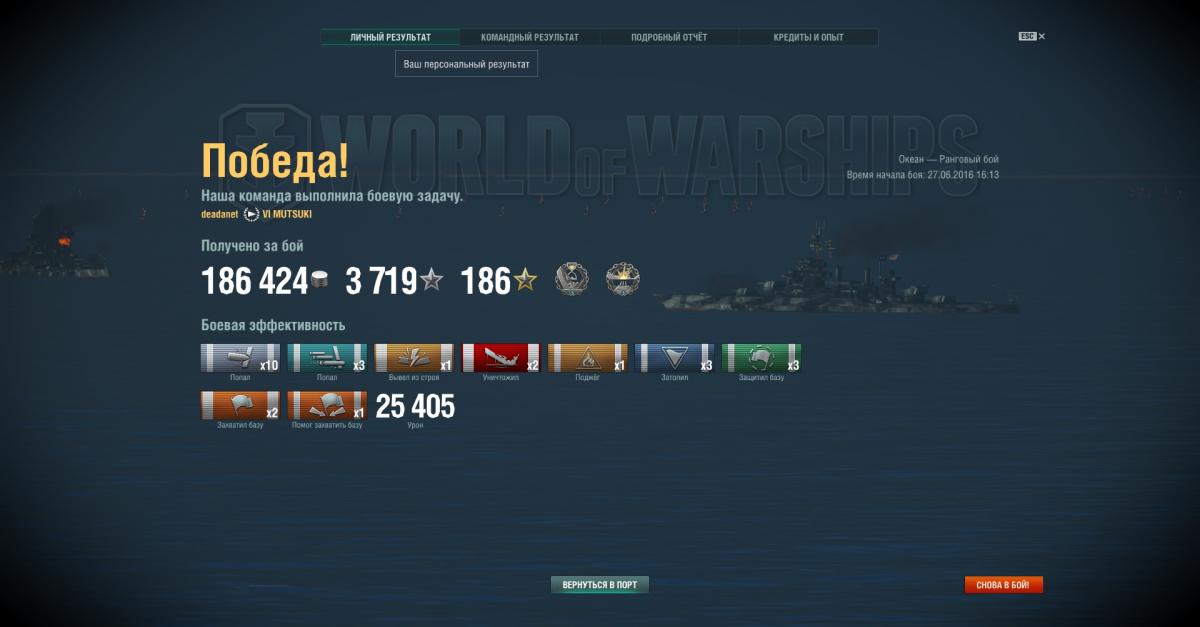The width and height of the screenshot is (1200, 627).
Task: Click the VI Mutsuki ship name
Action: (293, 214)
